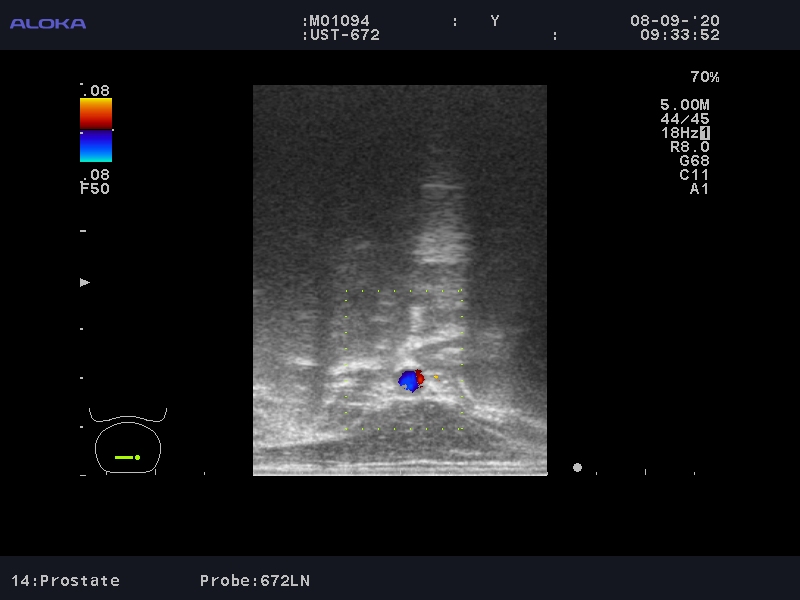The image size is (800, 600).
Task: Click the highlighted box next to 18Hz
Action: [705, 133]
